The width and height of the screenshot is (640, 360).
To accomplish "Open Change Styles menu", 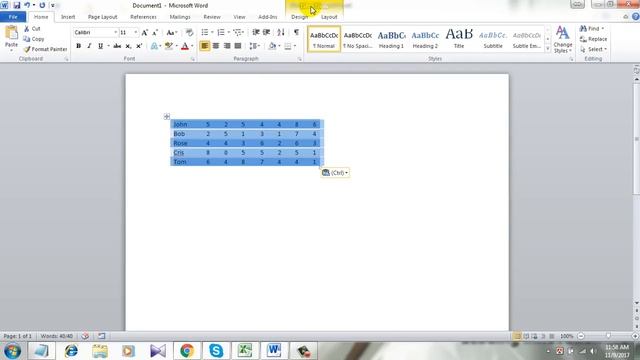I will pyautogui.click(x=562, y=39).
